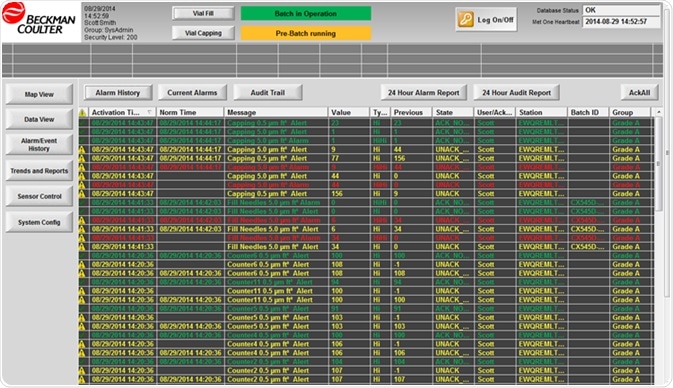Viewport: 673px width, 388px height.
Task: Click the sort arrow in Activation Time header
Action: tap(149, 112)
